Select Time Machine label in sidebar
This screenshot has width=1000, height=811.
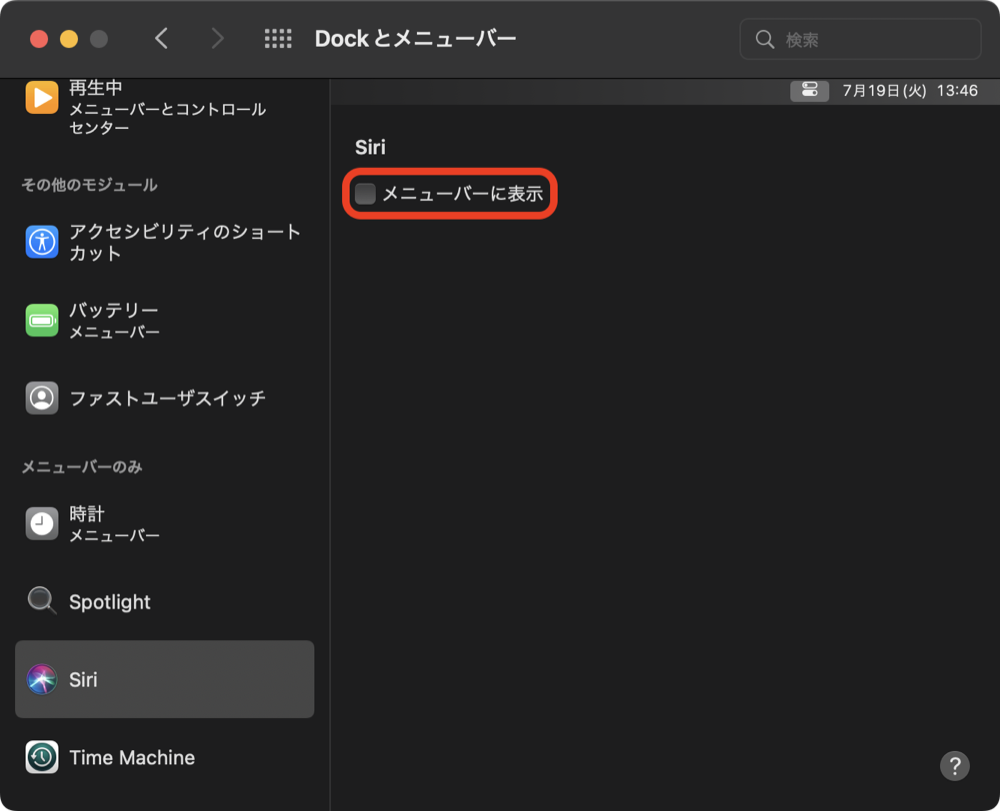coord(132,757)
